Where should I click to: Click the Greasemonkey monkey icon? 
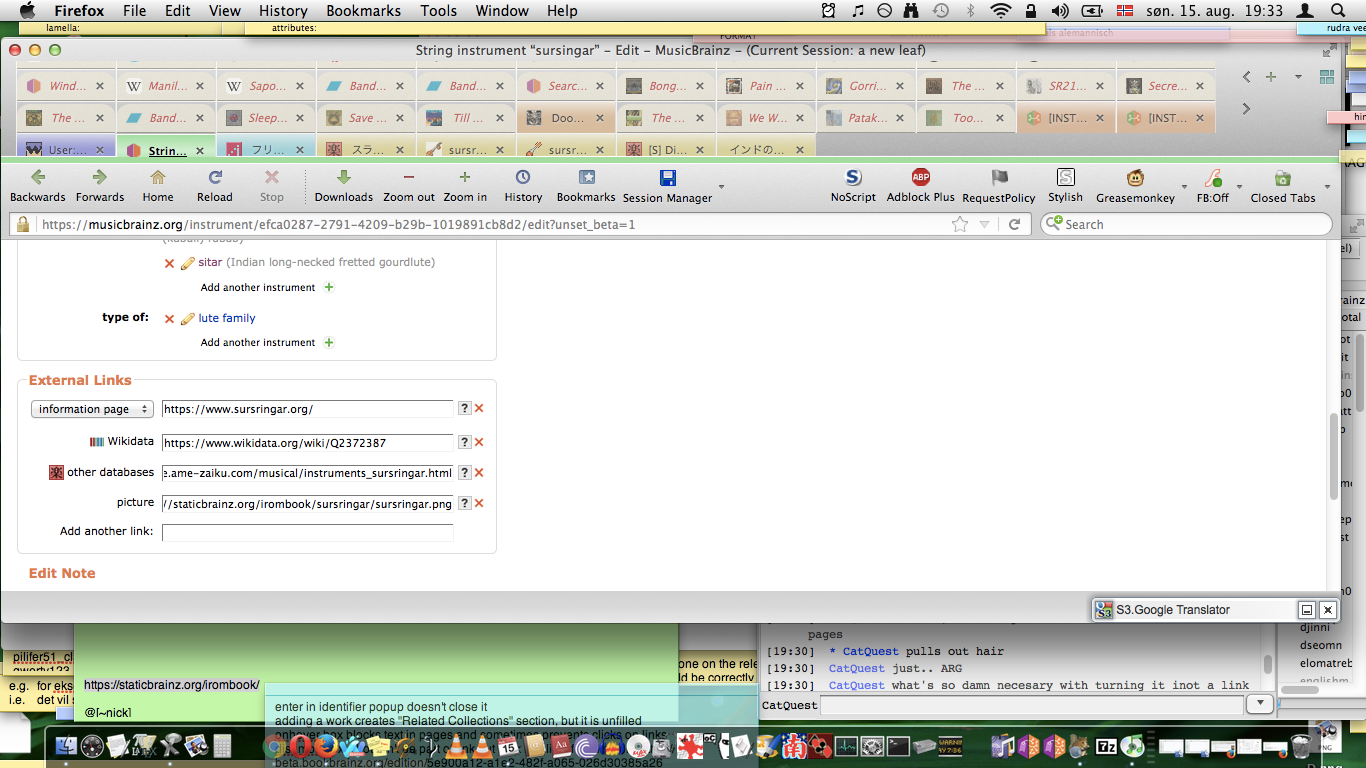[1136, 178]
